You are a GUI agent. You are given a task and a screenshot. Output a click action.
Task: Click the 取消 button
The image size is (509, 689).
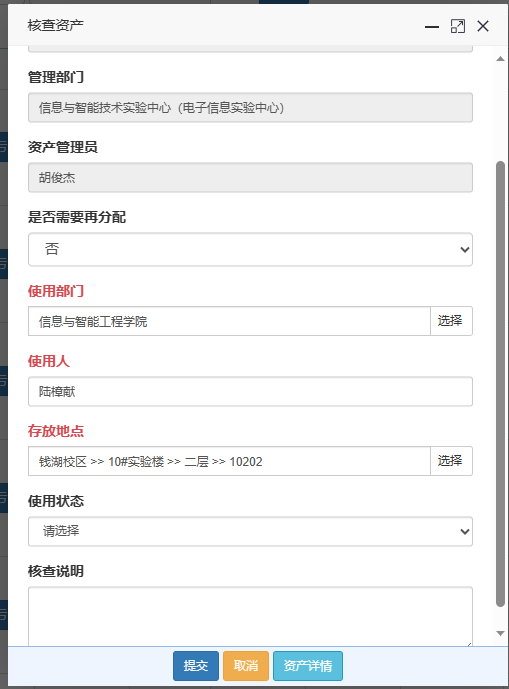point(246,666)
